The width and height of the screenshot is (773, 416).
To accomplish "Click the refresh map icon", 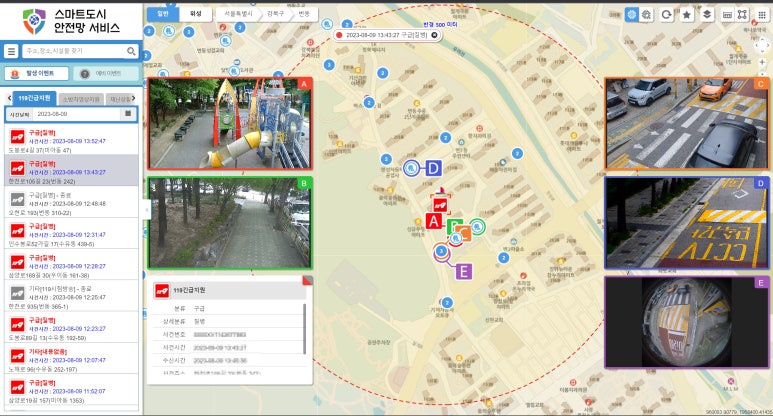I will coord(666,15).
